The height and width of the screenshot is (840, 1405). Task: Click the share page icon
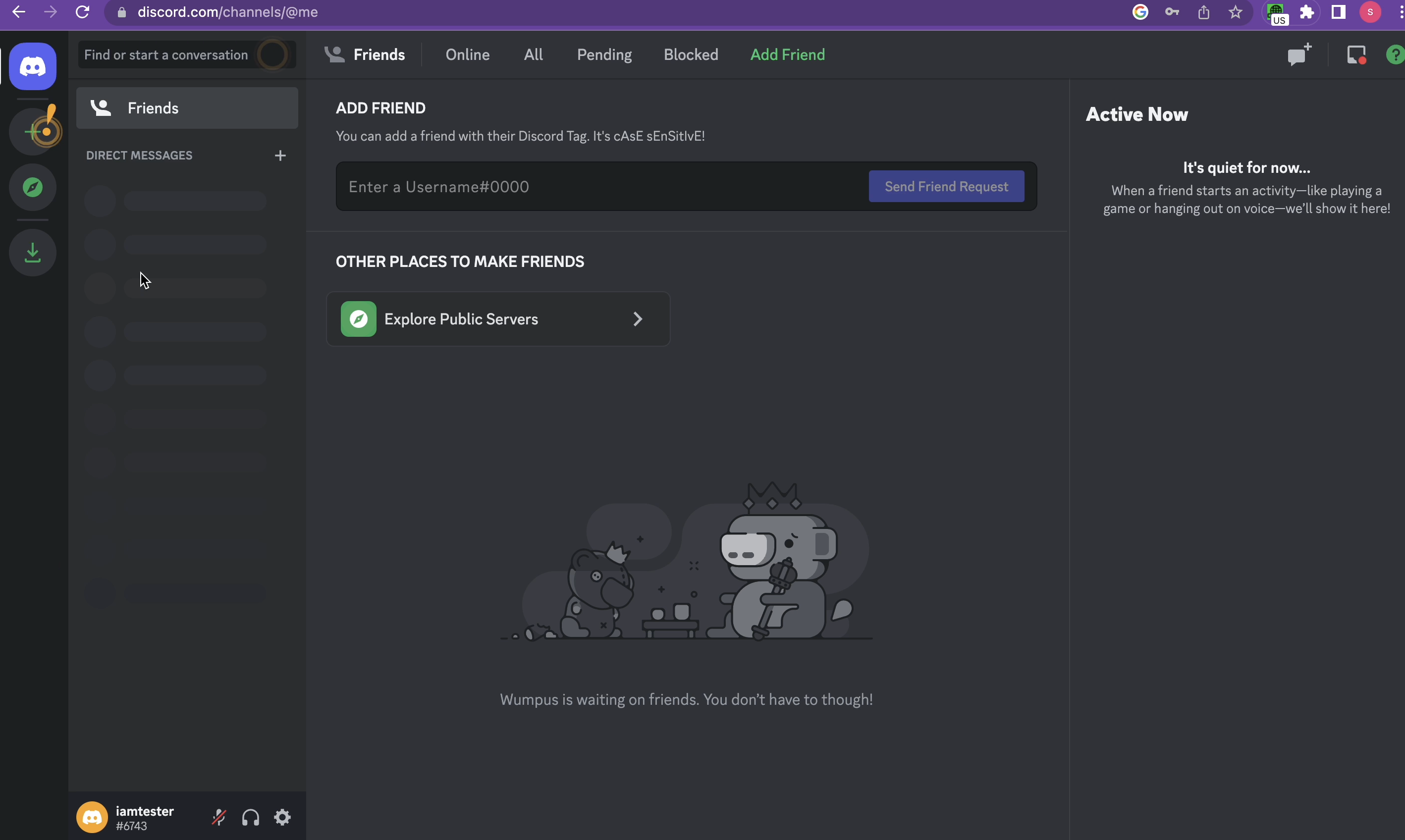click(x=1203, y=12)
